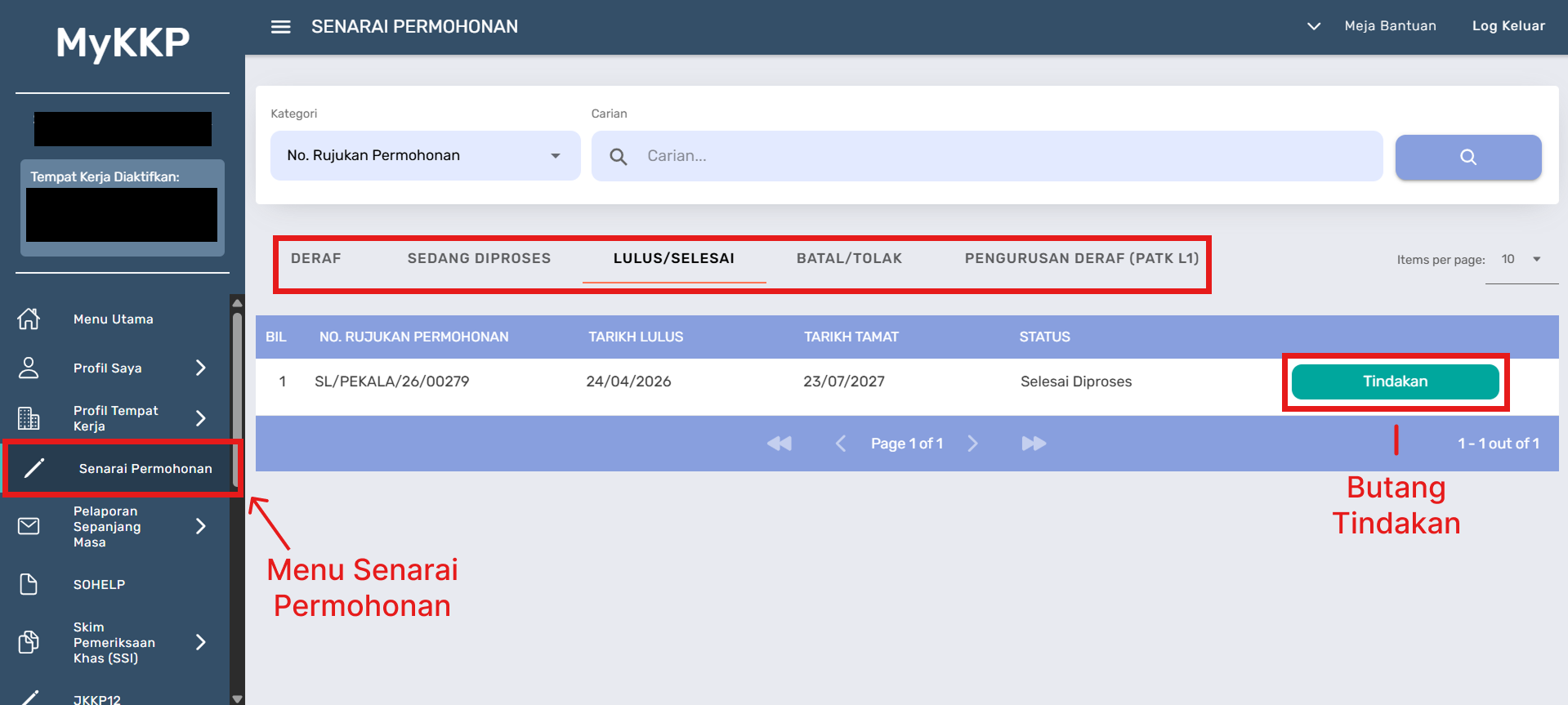Jump to last page double-arrow icon
The image size is (1568, 705).
(1034, 444)
